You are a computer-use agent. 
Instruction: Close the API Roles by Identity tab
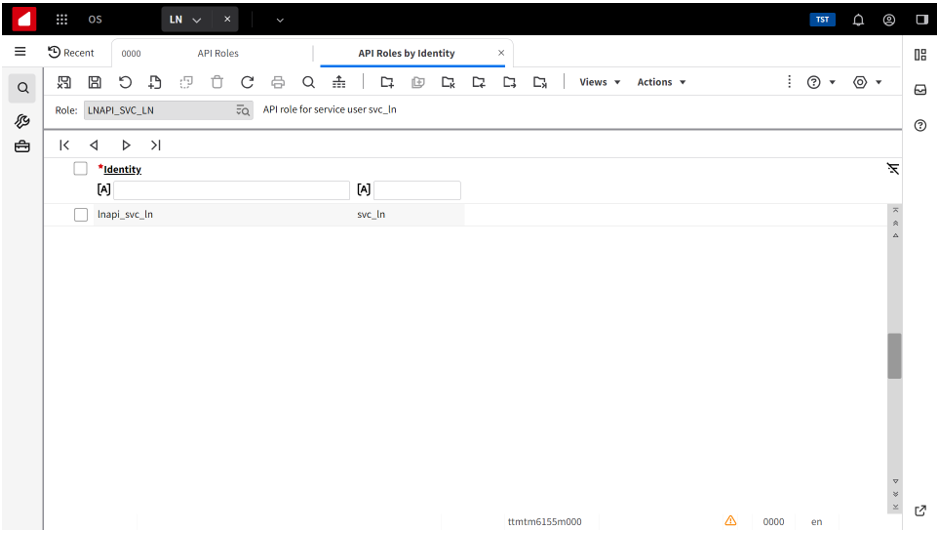click(501, 53)
